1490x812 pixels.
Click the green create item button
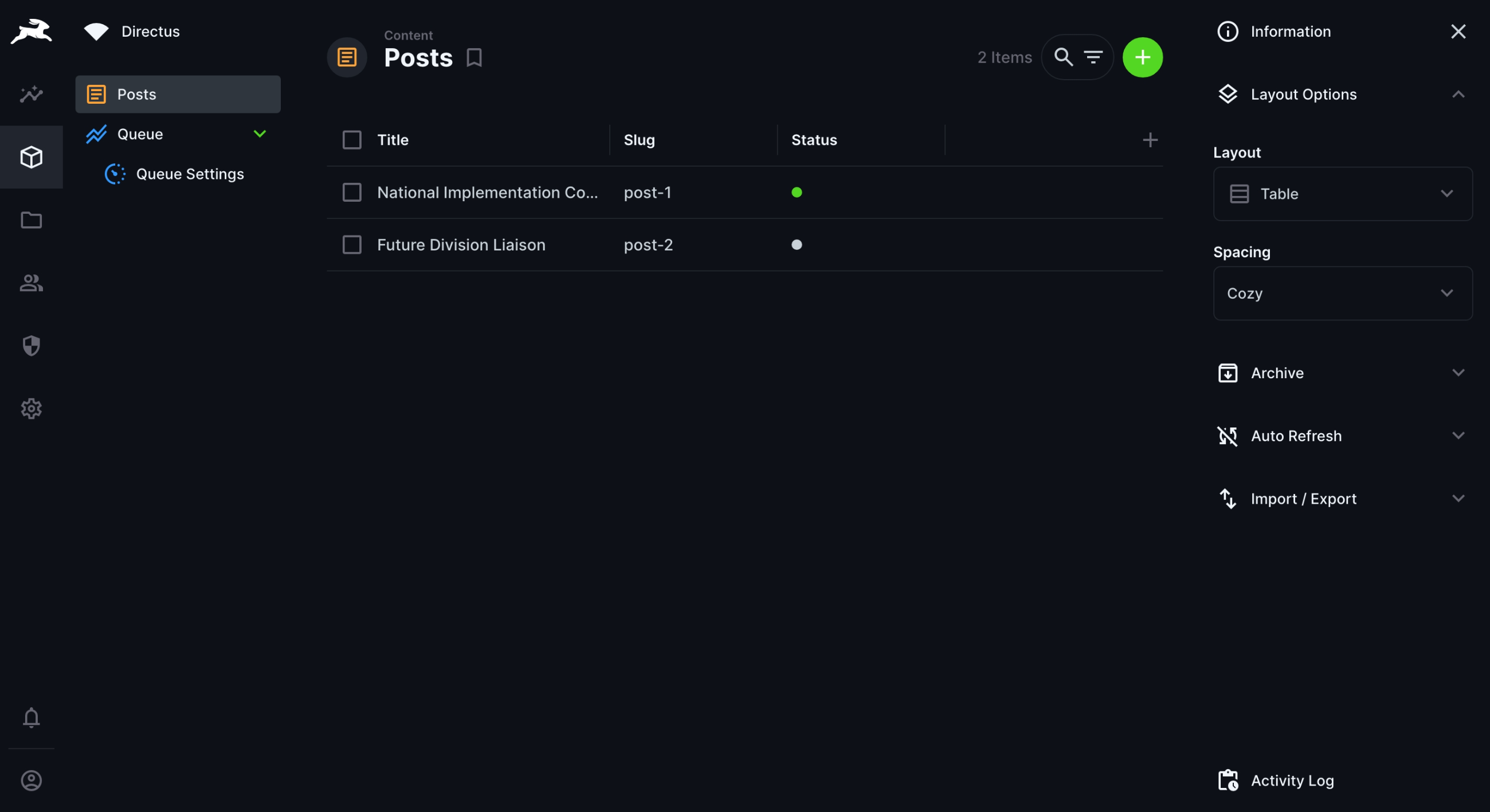coord(1142,57)
